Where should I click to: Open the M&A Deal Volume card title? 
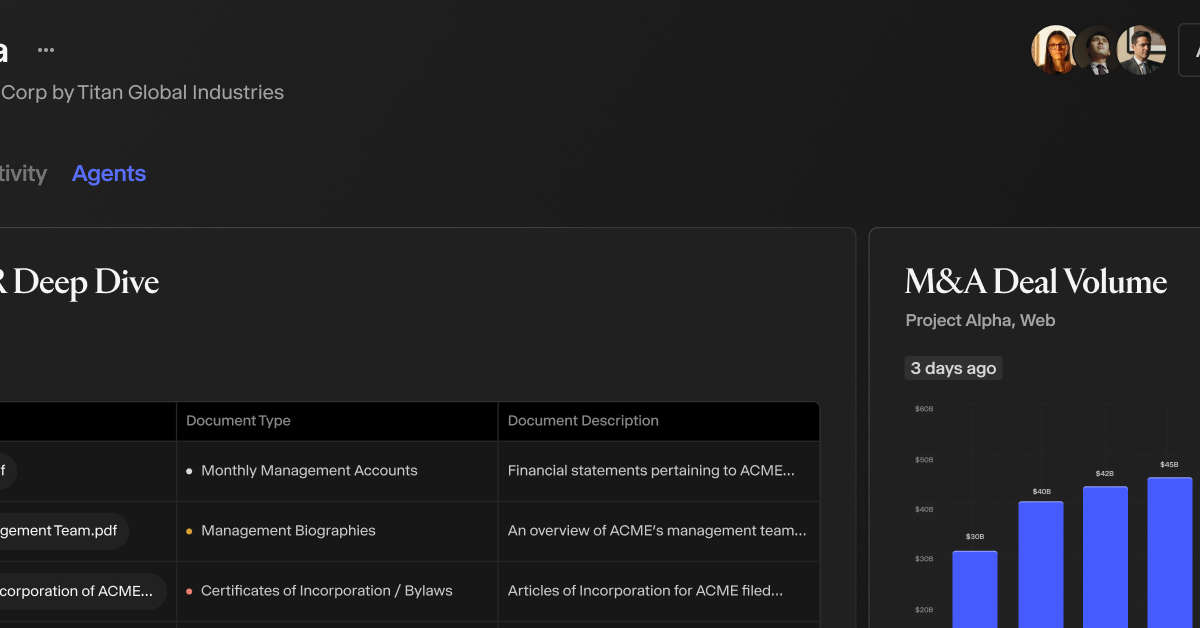tap(1036, 282)
